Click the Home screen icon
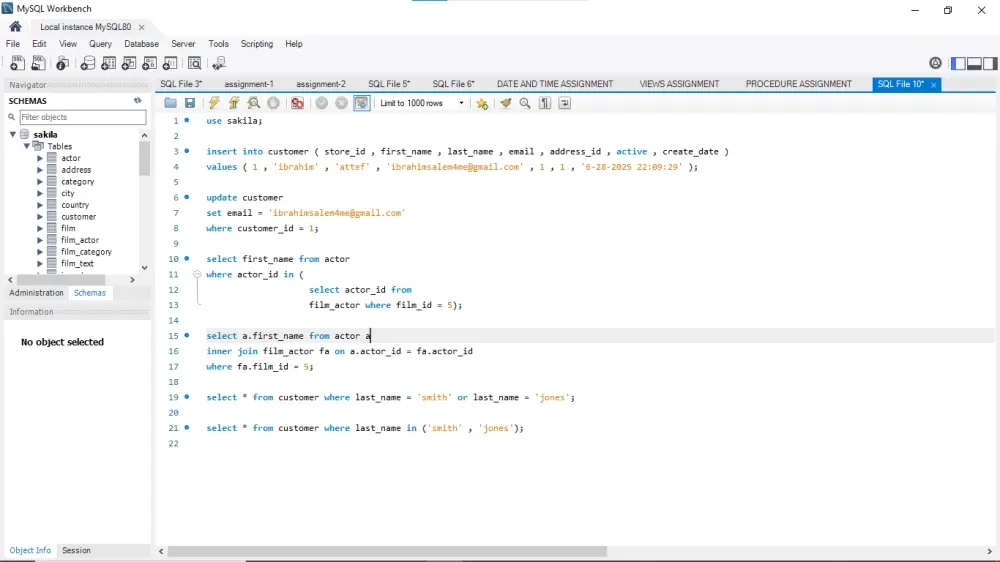The image size is (1000, 562). tap(15, 27)
